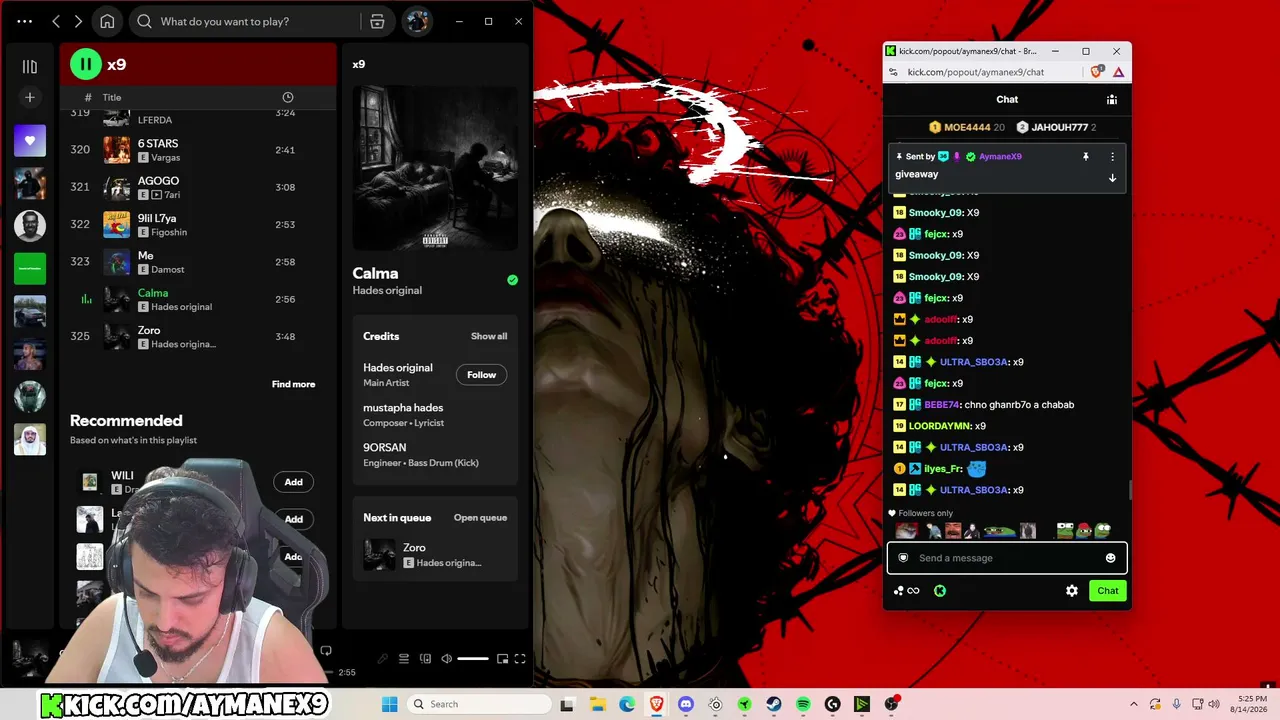This screenshot has height=720, width=1280.
Task: Open Kick chat settings gear
Action: 1072,591
